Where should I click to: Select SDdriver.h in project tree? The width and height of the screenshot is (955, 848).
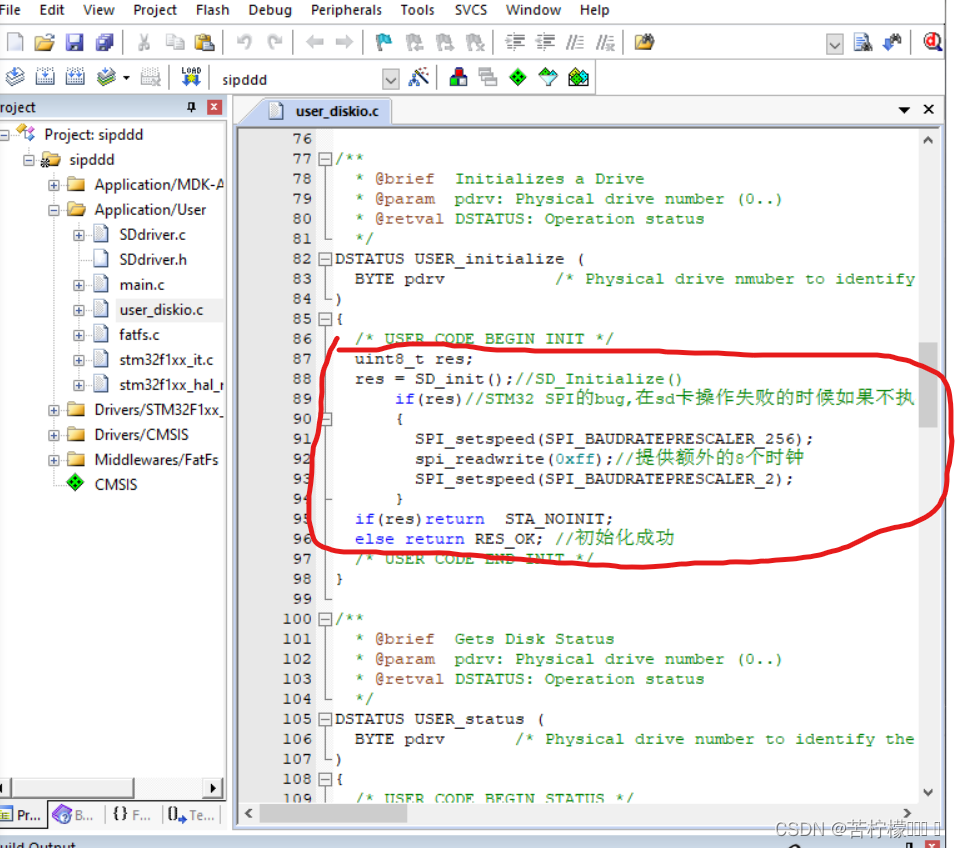[153, 260]
